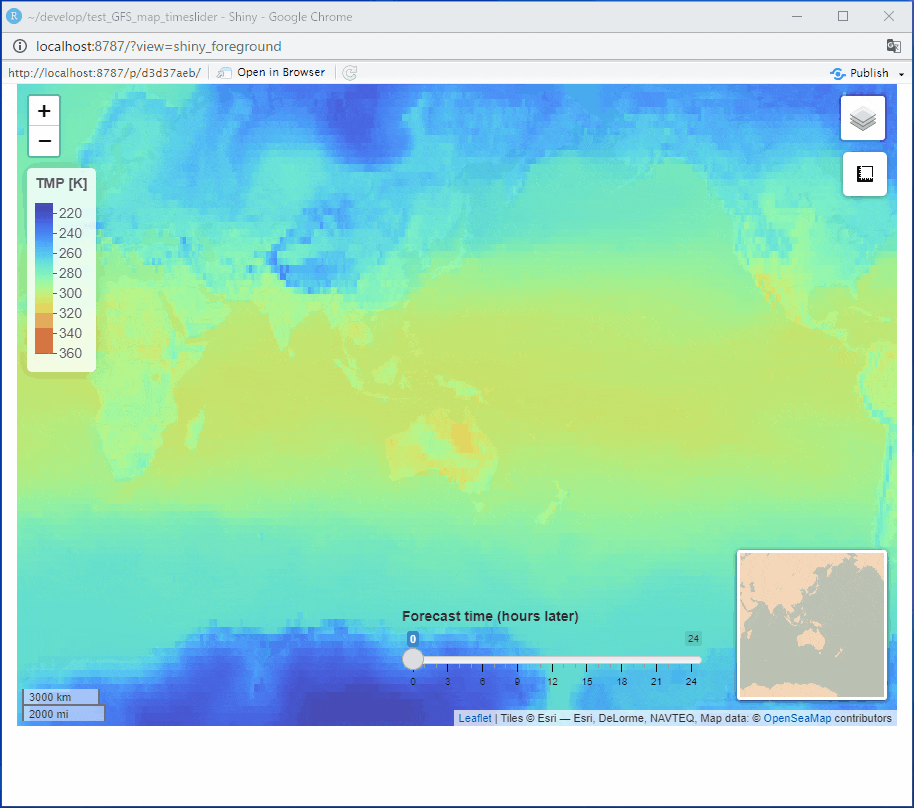This screenshot has height=808, width=914.
Task: Maximize the Chrome window
Action: pyautogui.click(x=843, y=16)
